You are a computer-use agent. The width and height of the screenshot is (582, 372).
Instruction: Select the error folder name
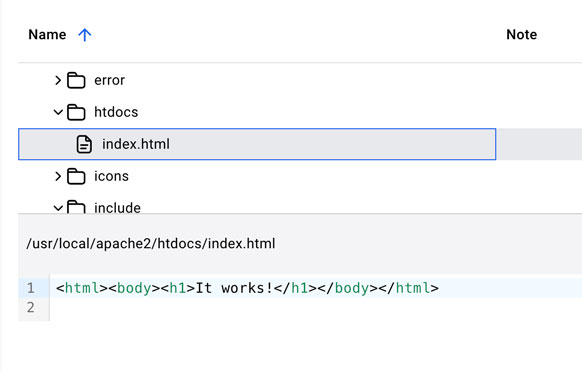click(x=109, y=80)
